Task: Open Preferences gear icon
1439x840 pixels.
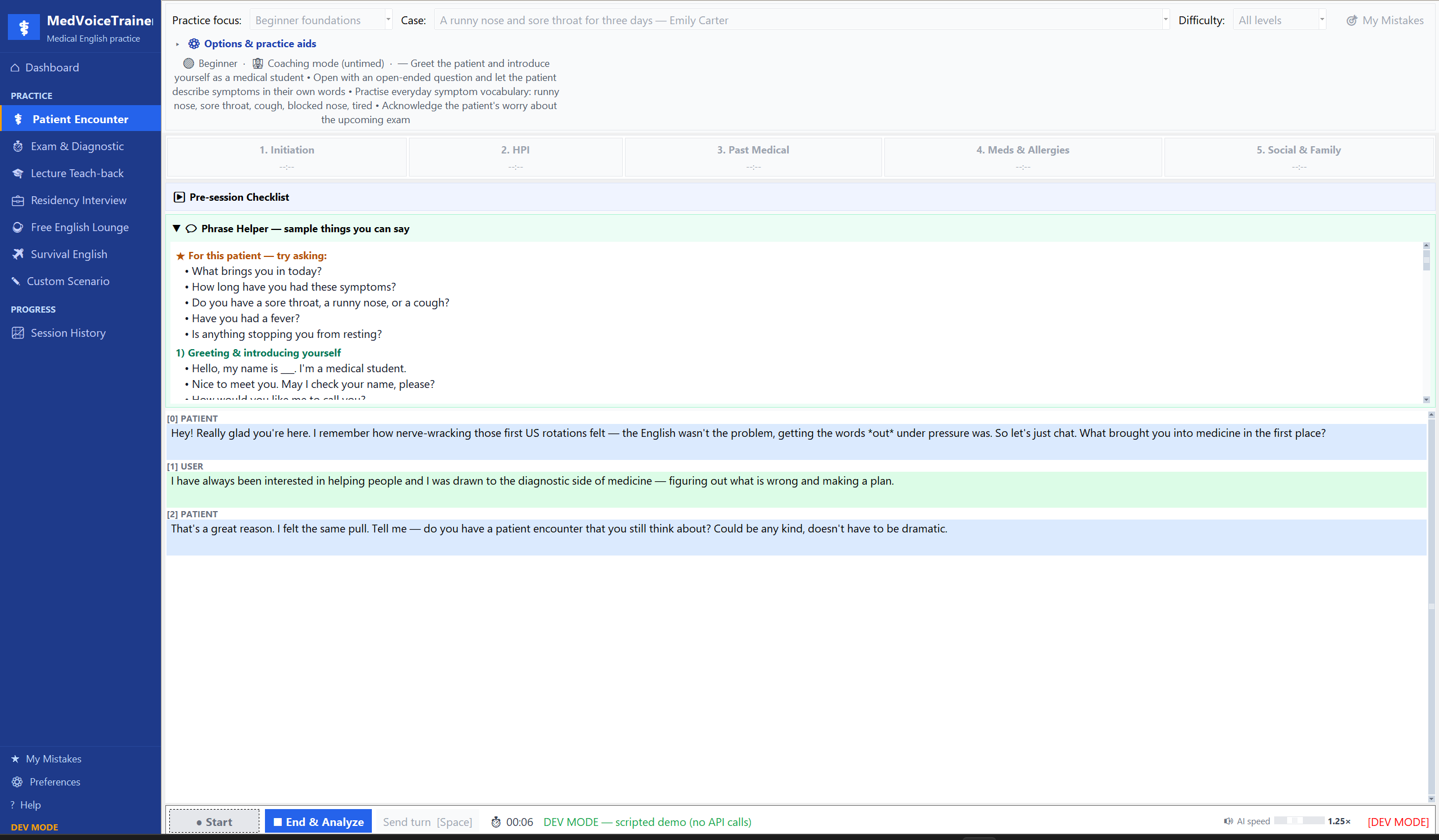Action: (17, 781)
